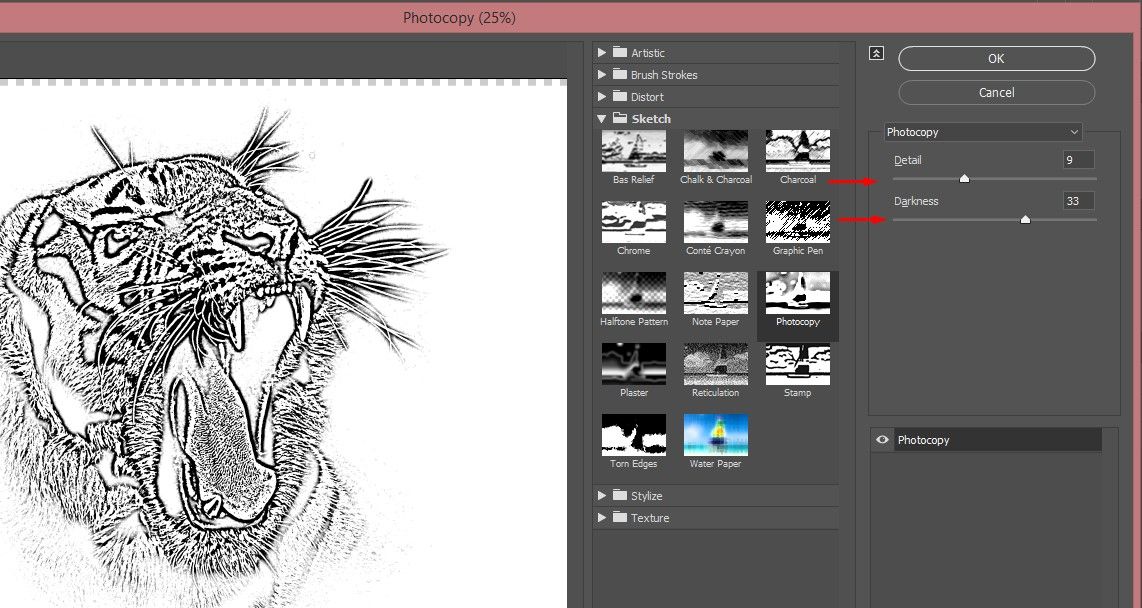Select the Plaster filter thumbnail
This screenshot has height=608, width=1142.
pos(633,364)
